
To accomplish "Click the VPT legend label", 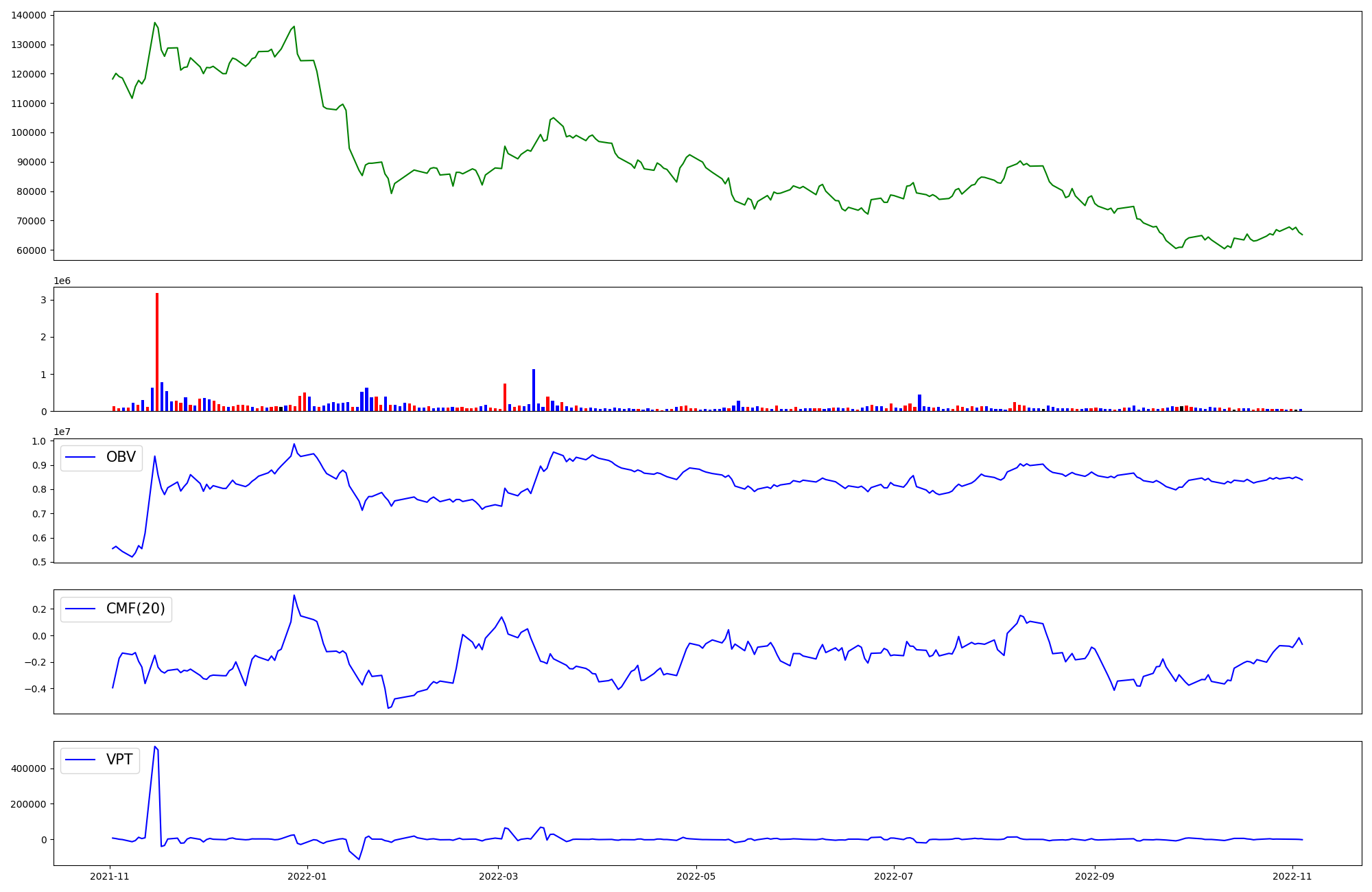I will tap(119, 760).
